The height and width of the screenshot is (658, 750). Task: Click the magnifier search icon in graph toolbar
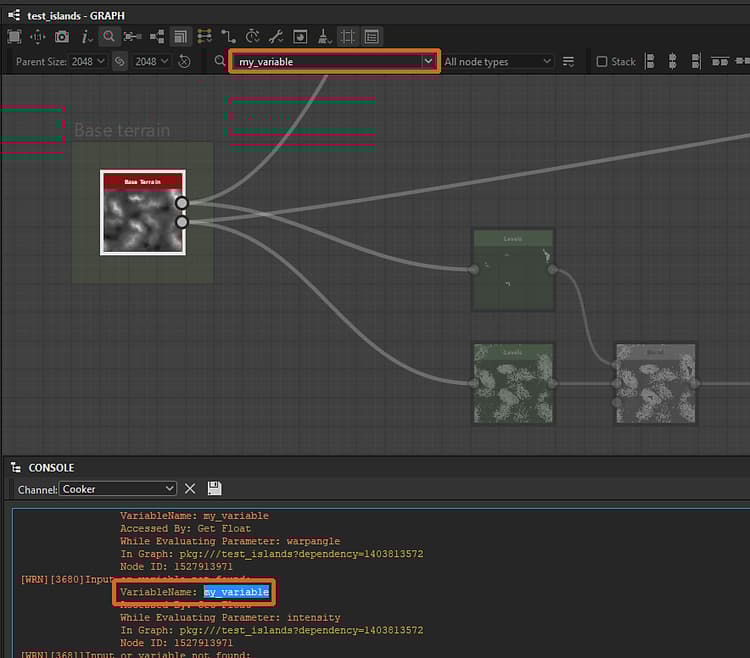pyautogui.click(x=109, y=37)
